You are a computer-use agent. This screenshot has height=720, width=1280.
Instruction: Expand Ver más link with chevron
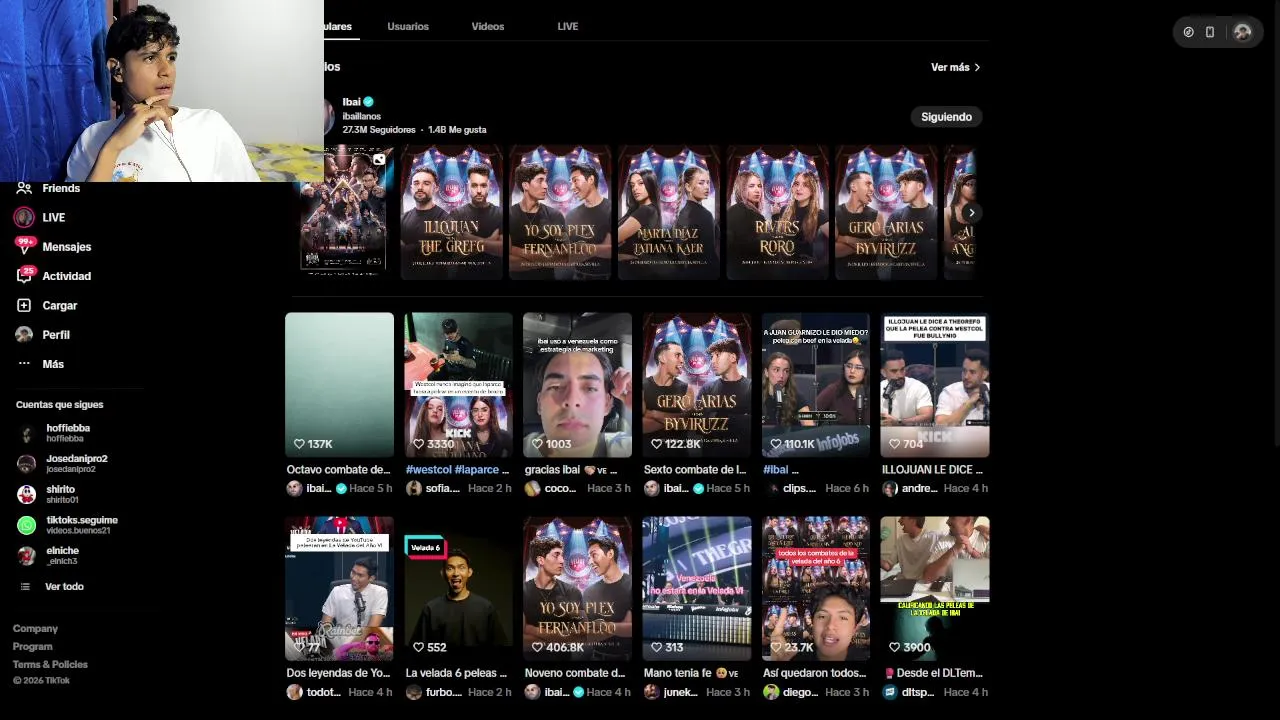point(956,67)
